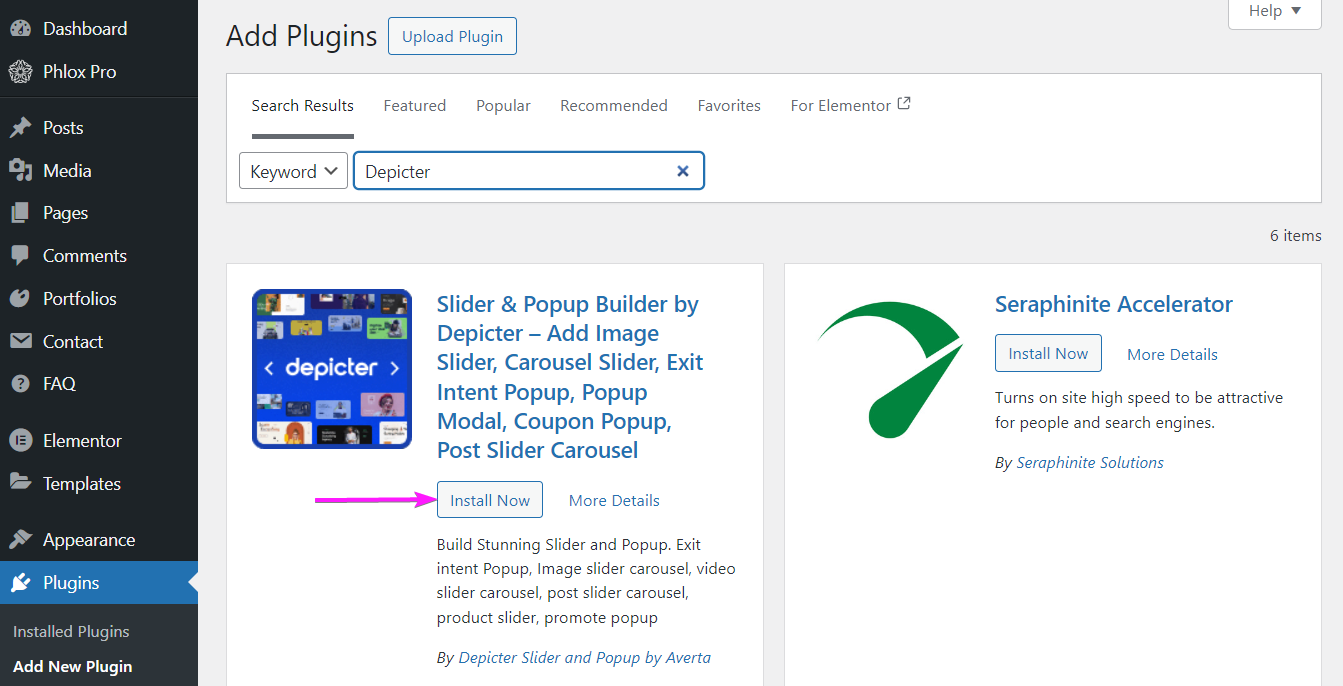Open the For Elementor tab
Screen dimensions: 1343x686
click(x=850, y=105)
